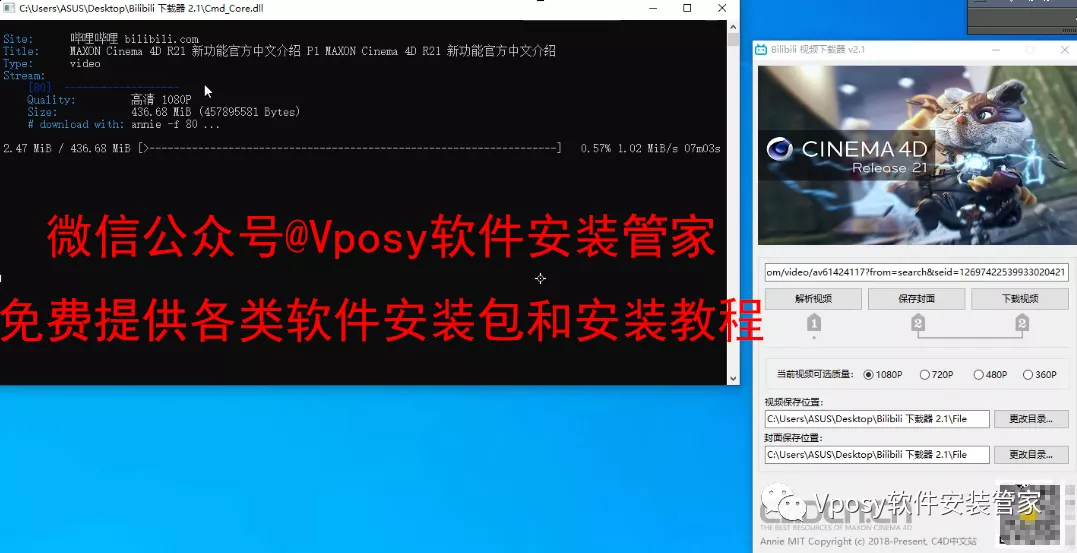
Task: Click the console text 'bilibili.com'
Action: pyautogui.click(x=161, y=39)
